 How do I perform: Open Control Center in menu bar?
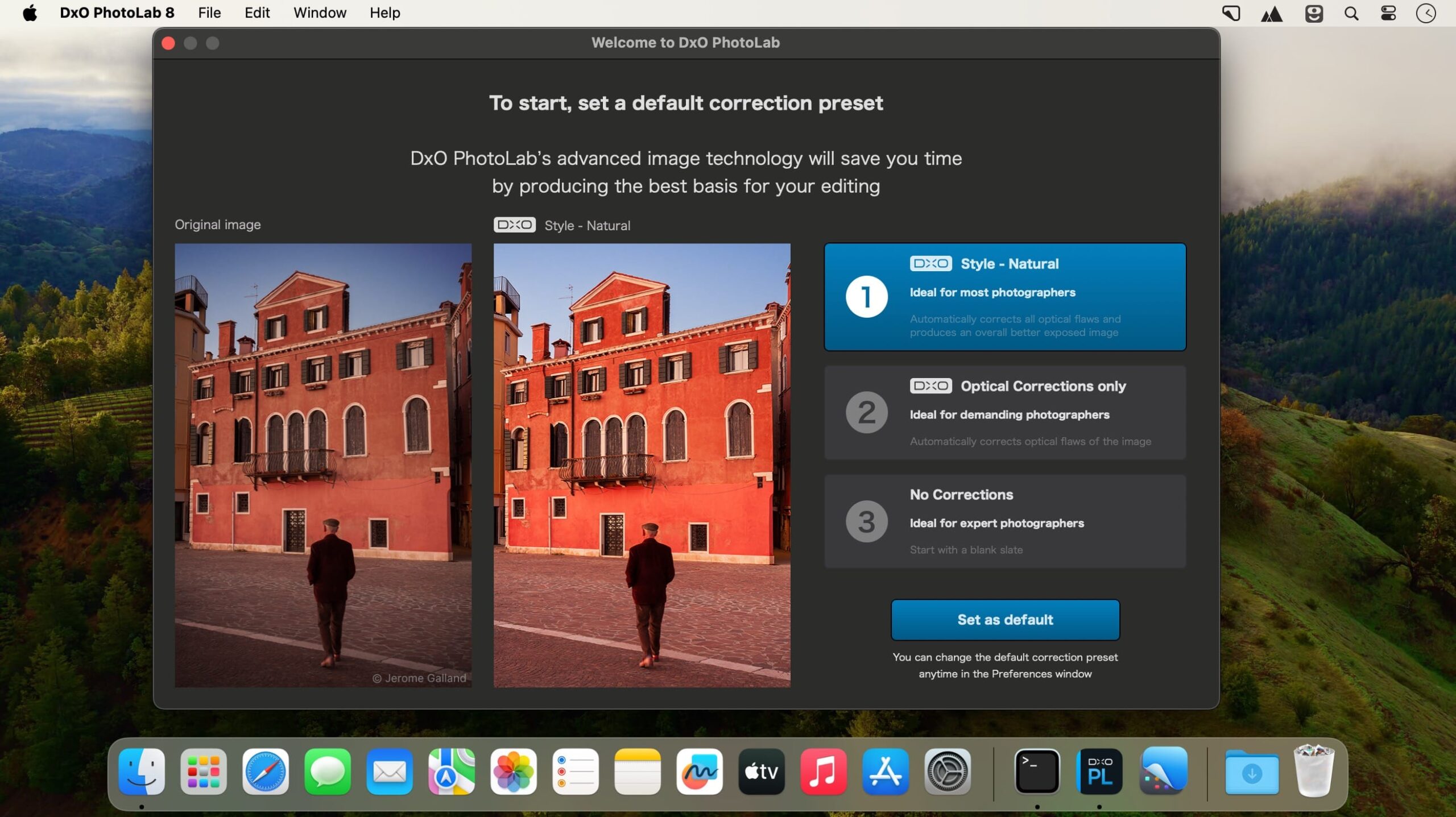click(x=1388, y=13)
